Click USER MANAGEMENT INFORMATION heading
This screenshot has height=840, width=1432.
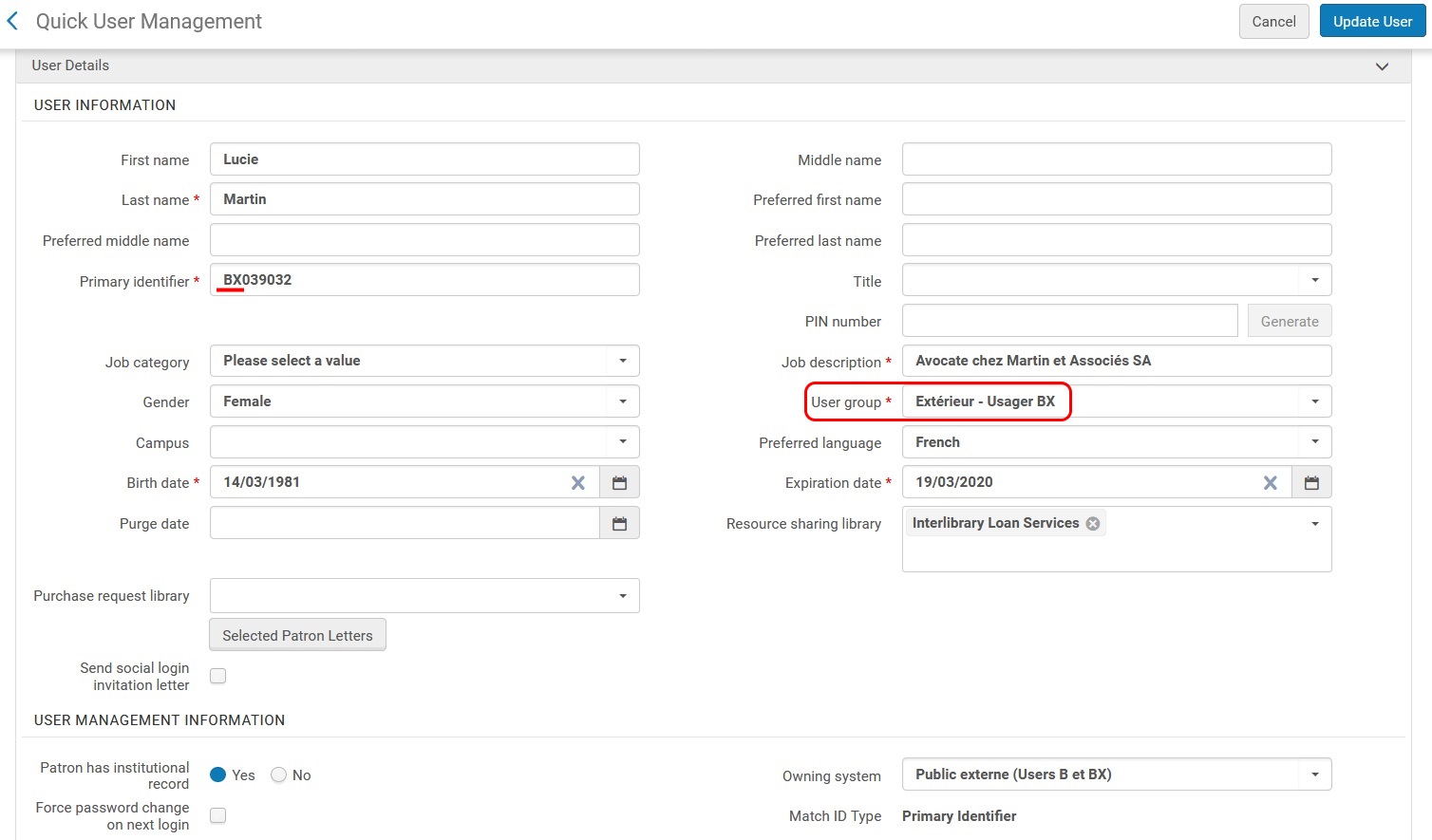160,720
